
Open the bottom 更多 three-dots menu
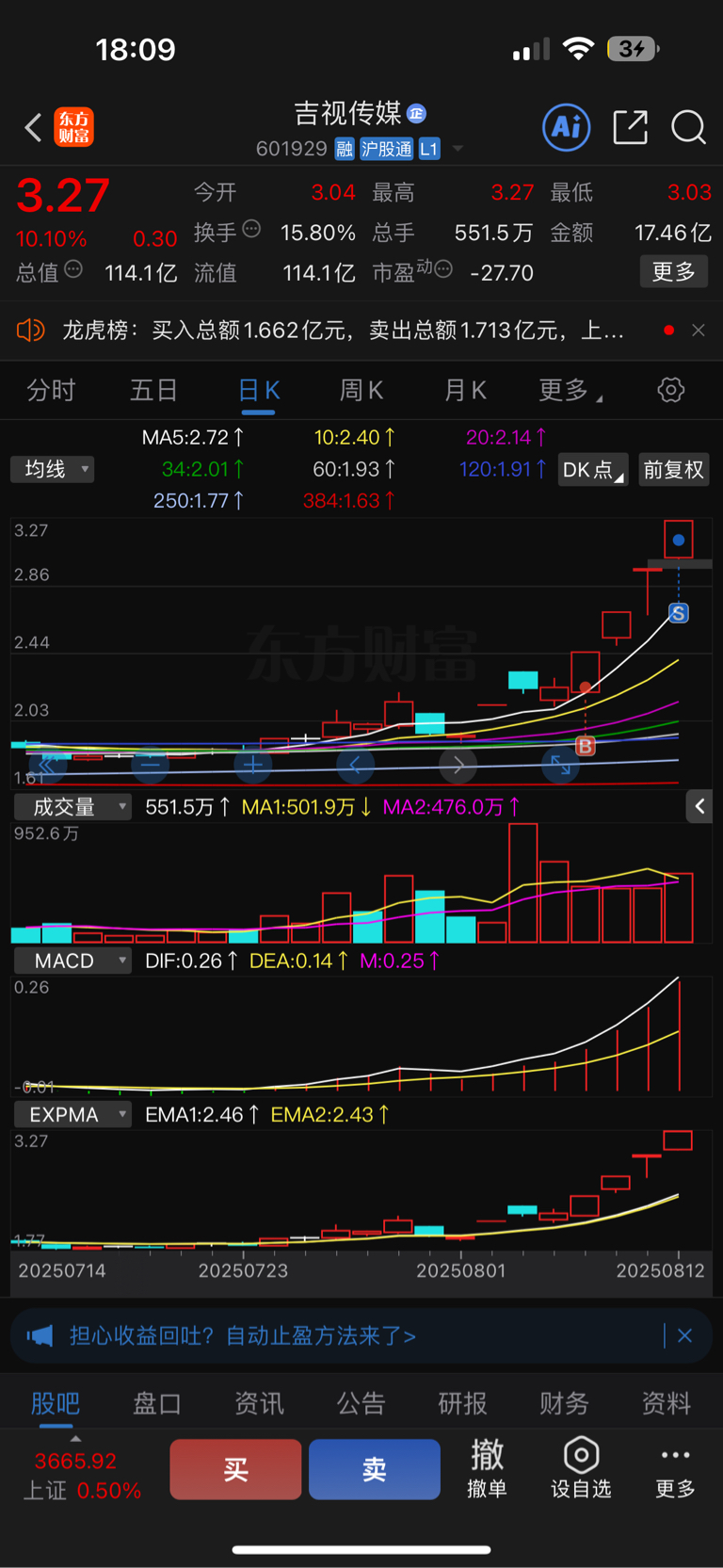pos(676,1469)
